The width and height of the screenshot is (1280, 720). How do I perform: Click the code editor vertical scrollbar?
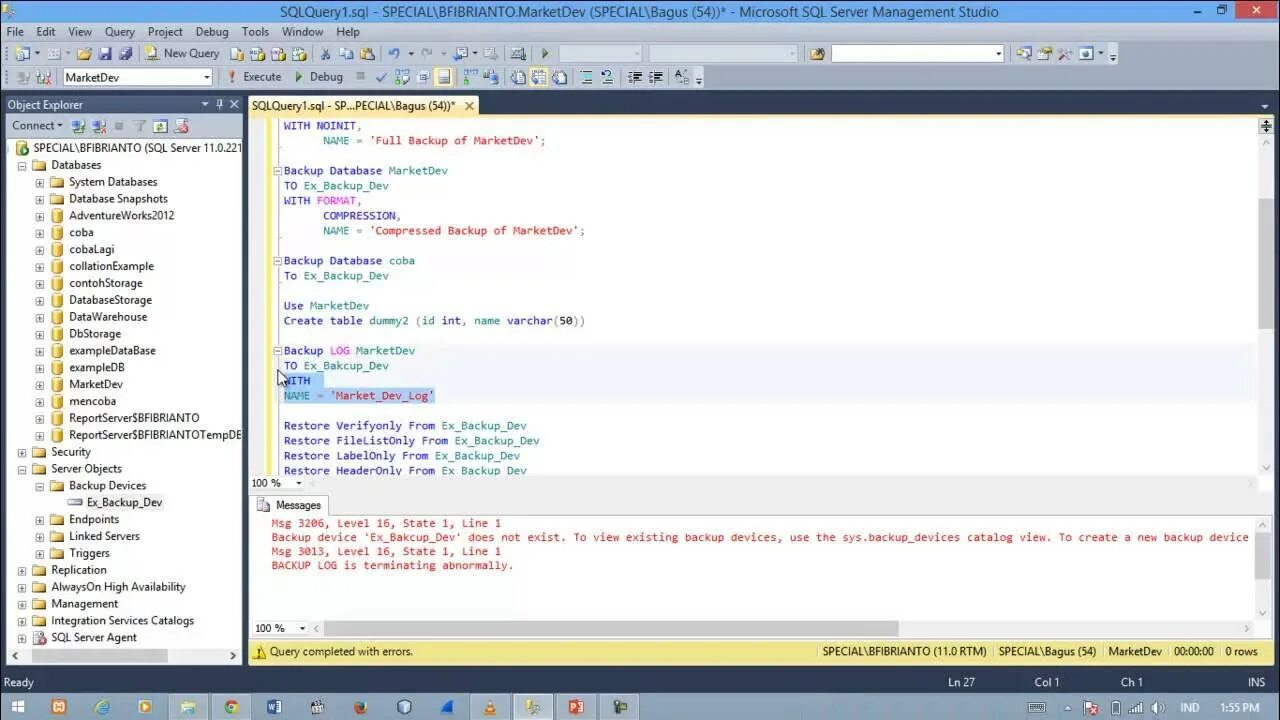click(x=1265, y=264)
